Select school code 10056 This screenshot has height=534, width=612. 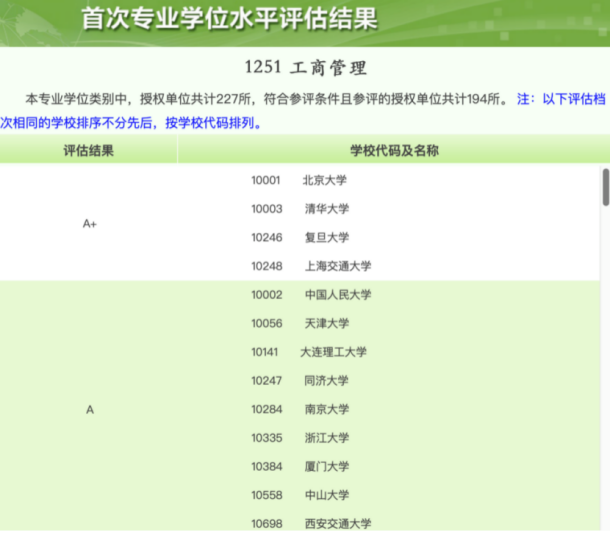[267, 323]
